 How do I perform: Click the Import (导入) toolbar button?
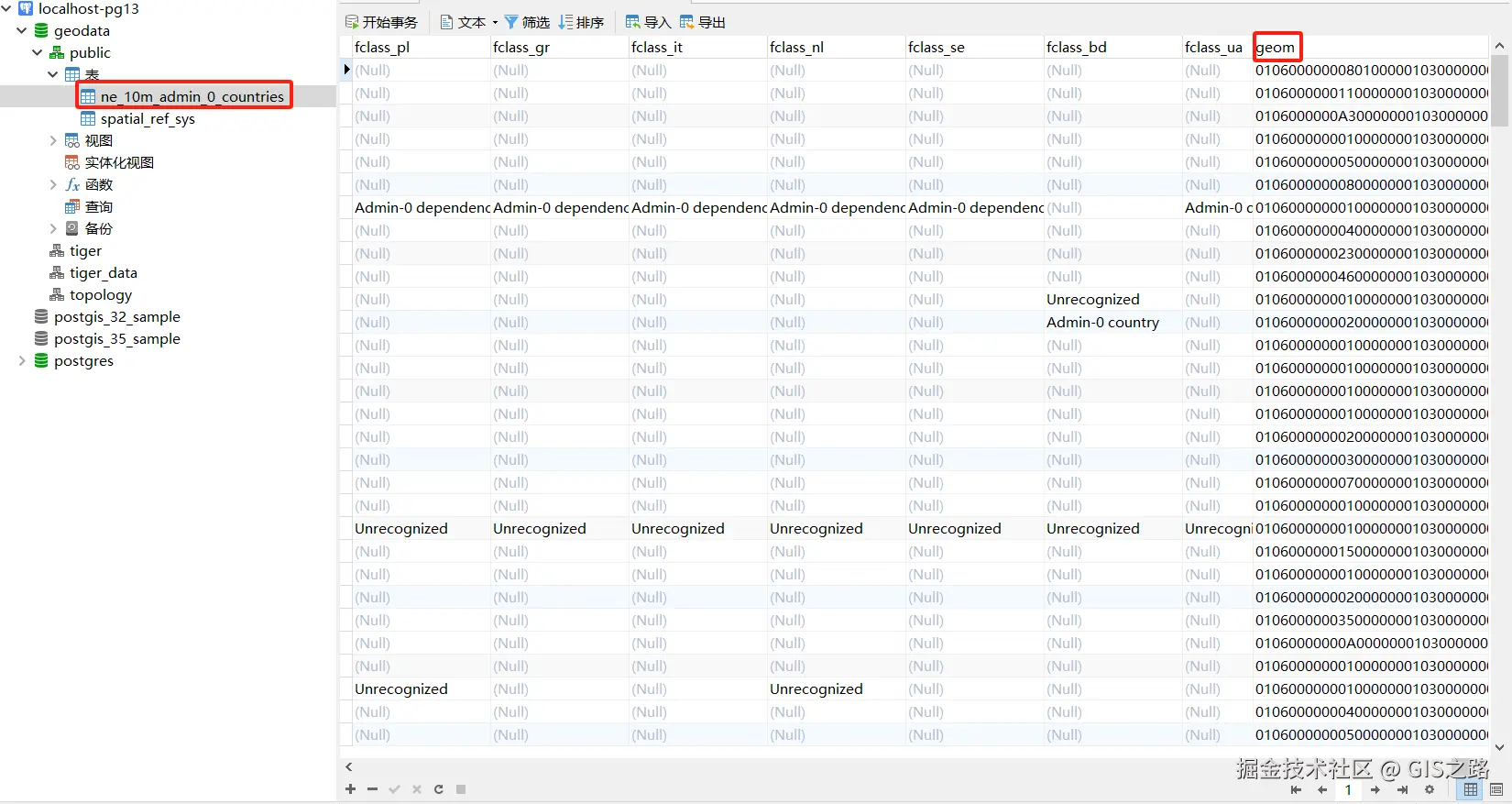pos(648,22)
